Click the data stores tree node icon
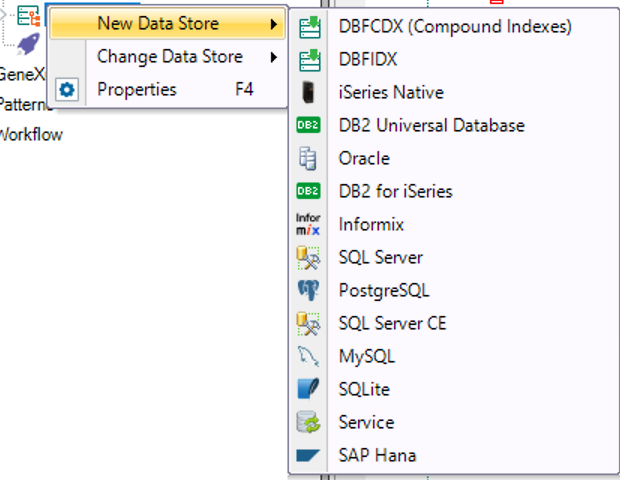The height and width of the screenshot is (480, 620). pos(28,16)
